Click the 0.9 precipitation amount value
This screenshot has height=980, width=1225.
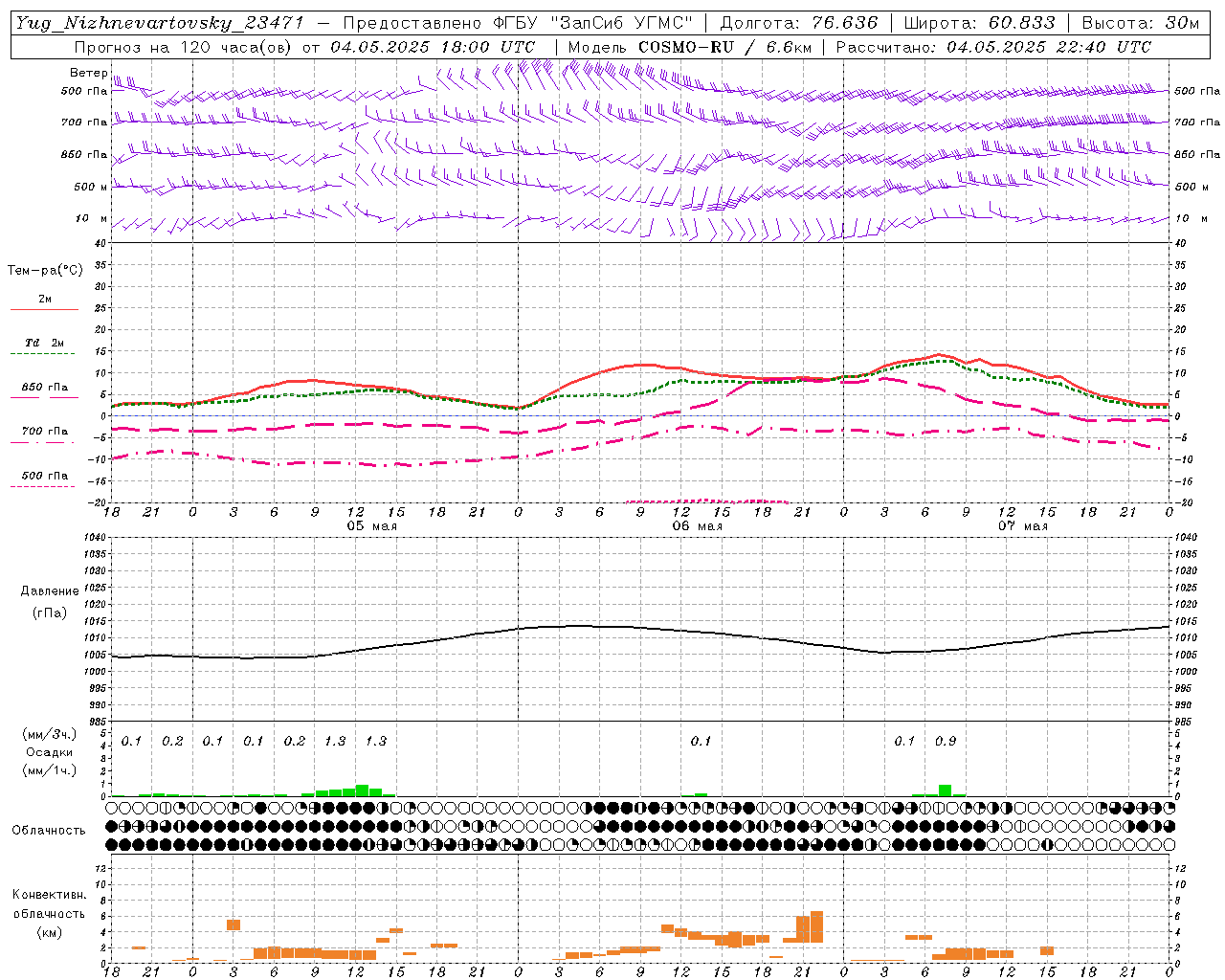(946, 741)
